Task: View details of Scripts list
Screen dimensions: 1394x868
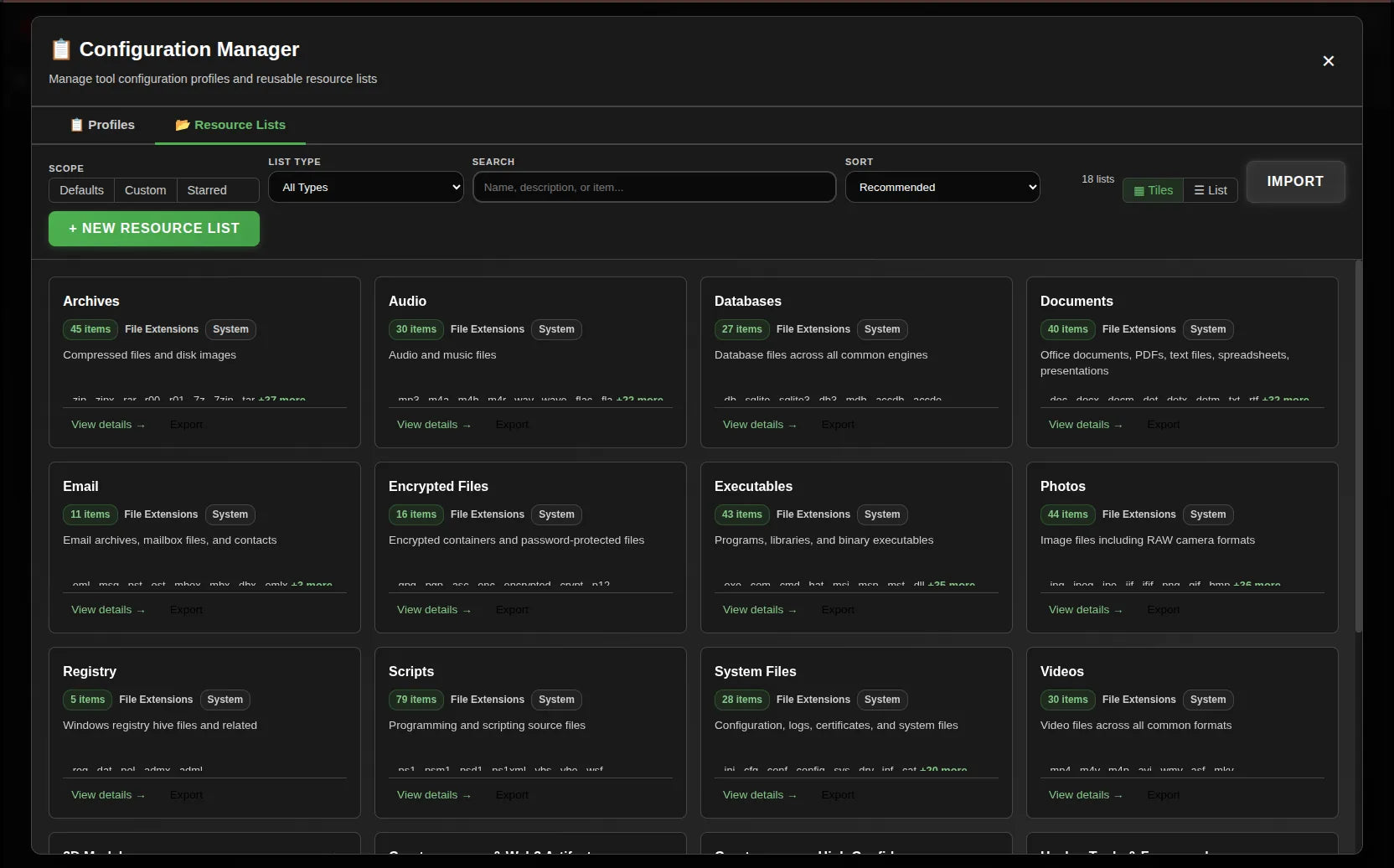Action: pos(434,795)
